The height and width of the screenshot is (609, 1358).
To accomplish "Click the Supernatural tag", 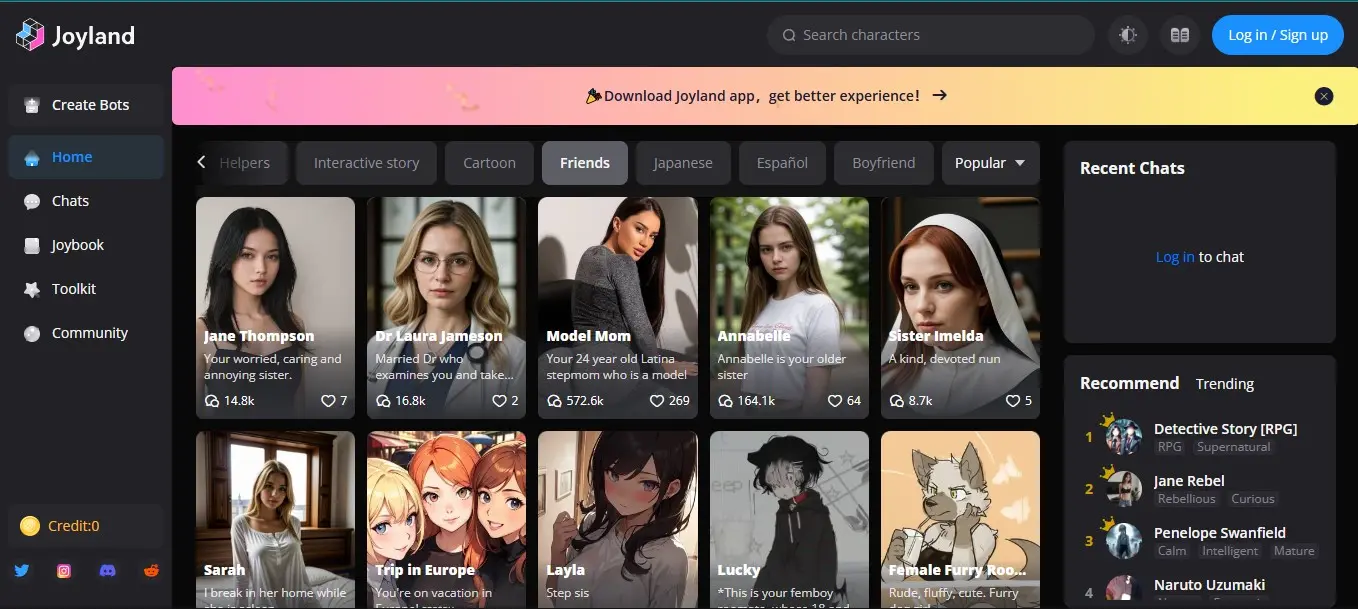I will pyautogui.click(x=1233, y=447).
